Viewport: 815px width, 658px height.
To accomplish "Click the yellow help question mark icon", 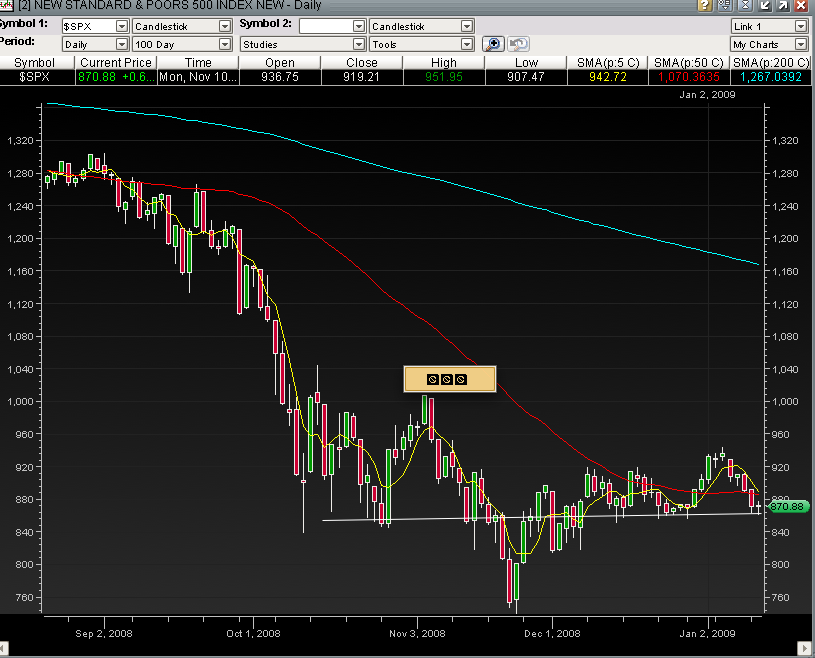I will click(705, 6).
